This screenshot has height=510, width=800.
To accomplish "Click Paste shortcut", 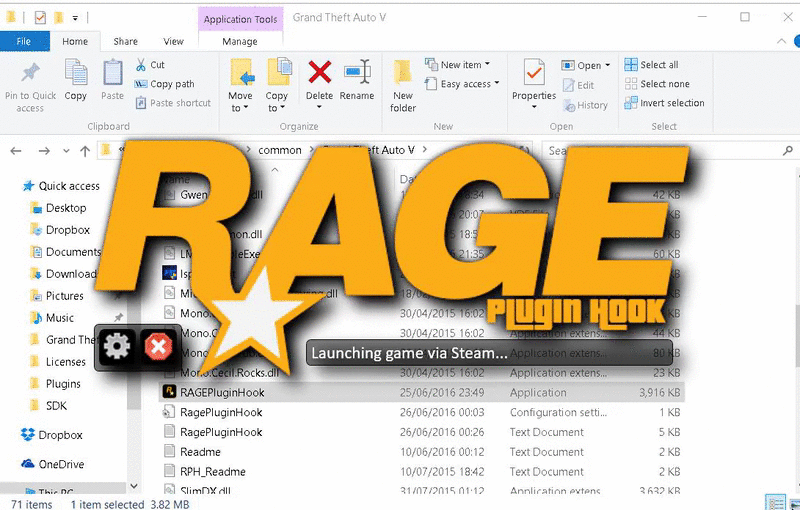I will (173, 103).
